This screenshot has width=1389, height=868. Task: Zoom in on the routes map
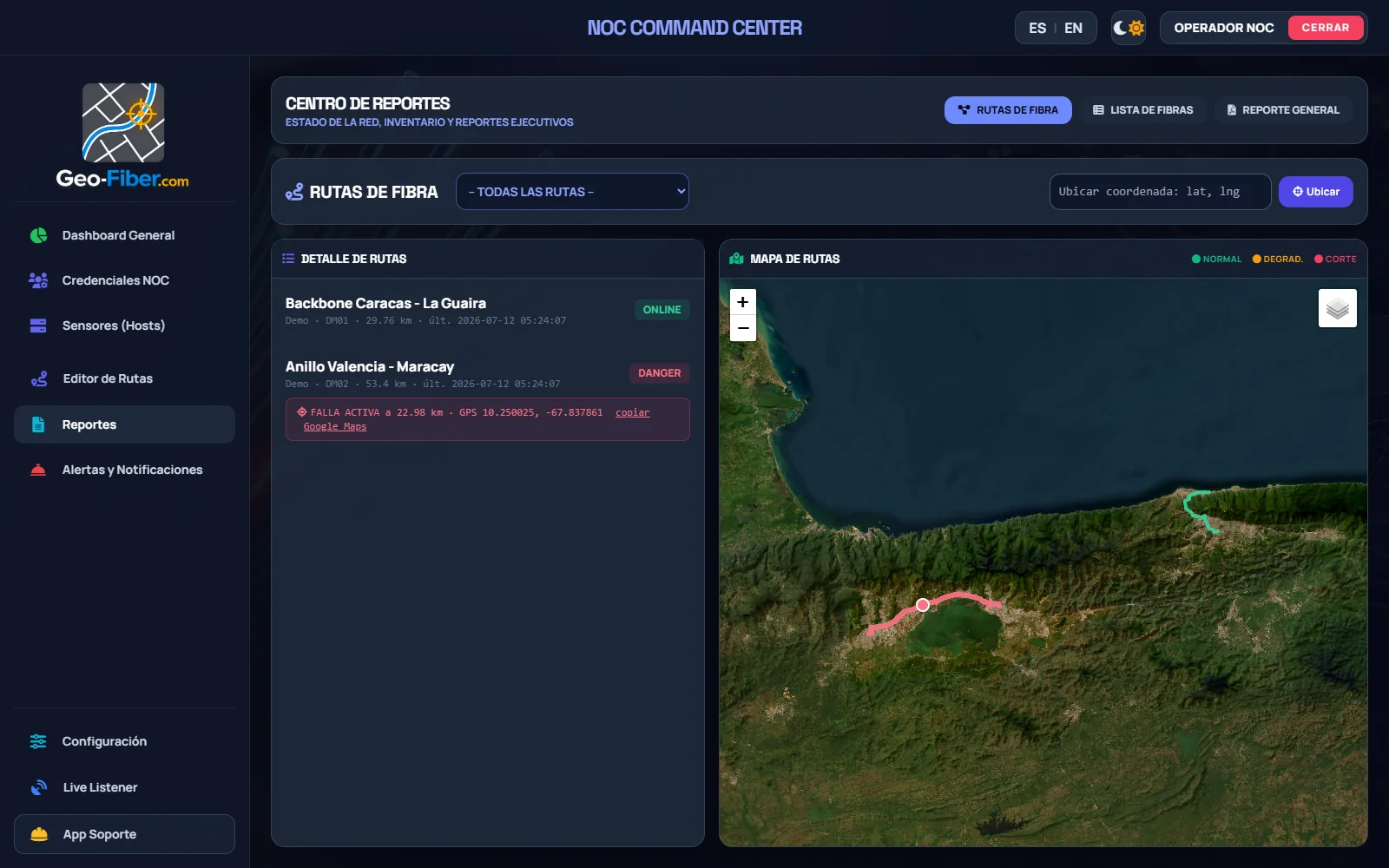pos(743,302)
